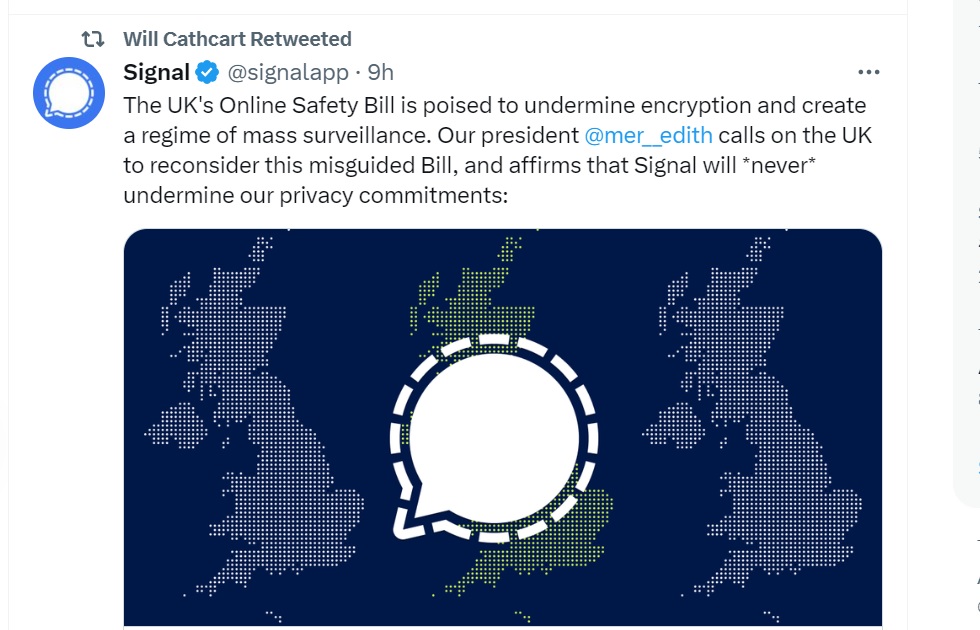Open the Will Cathcart Retweeted link
Viewport: 980px width, 630px height.
point(237,39)
